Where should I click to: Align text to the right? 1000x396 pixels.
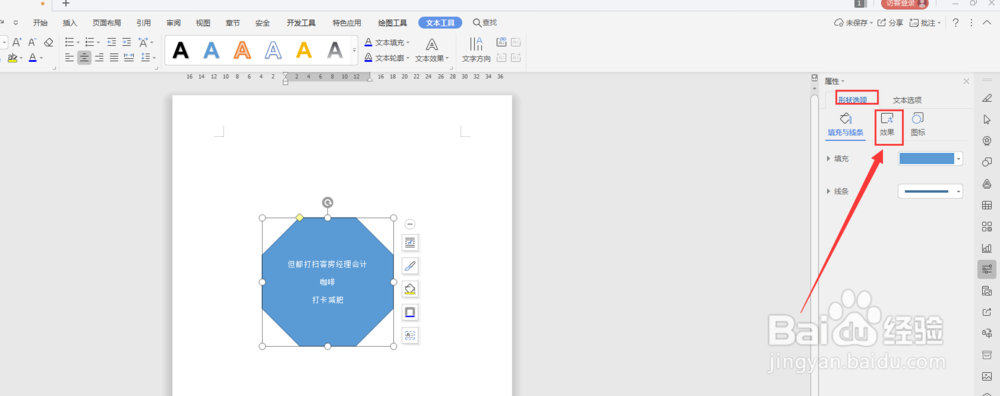(x=99, y=58)
